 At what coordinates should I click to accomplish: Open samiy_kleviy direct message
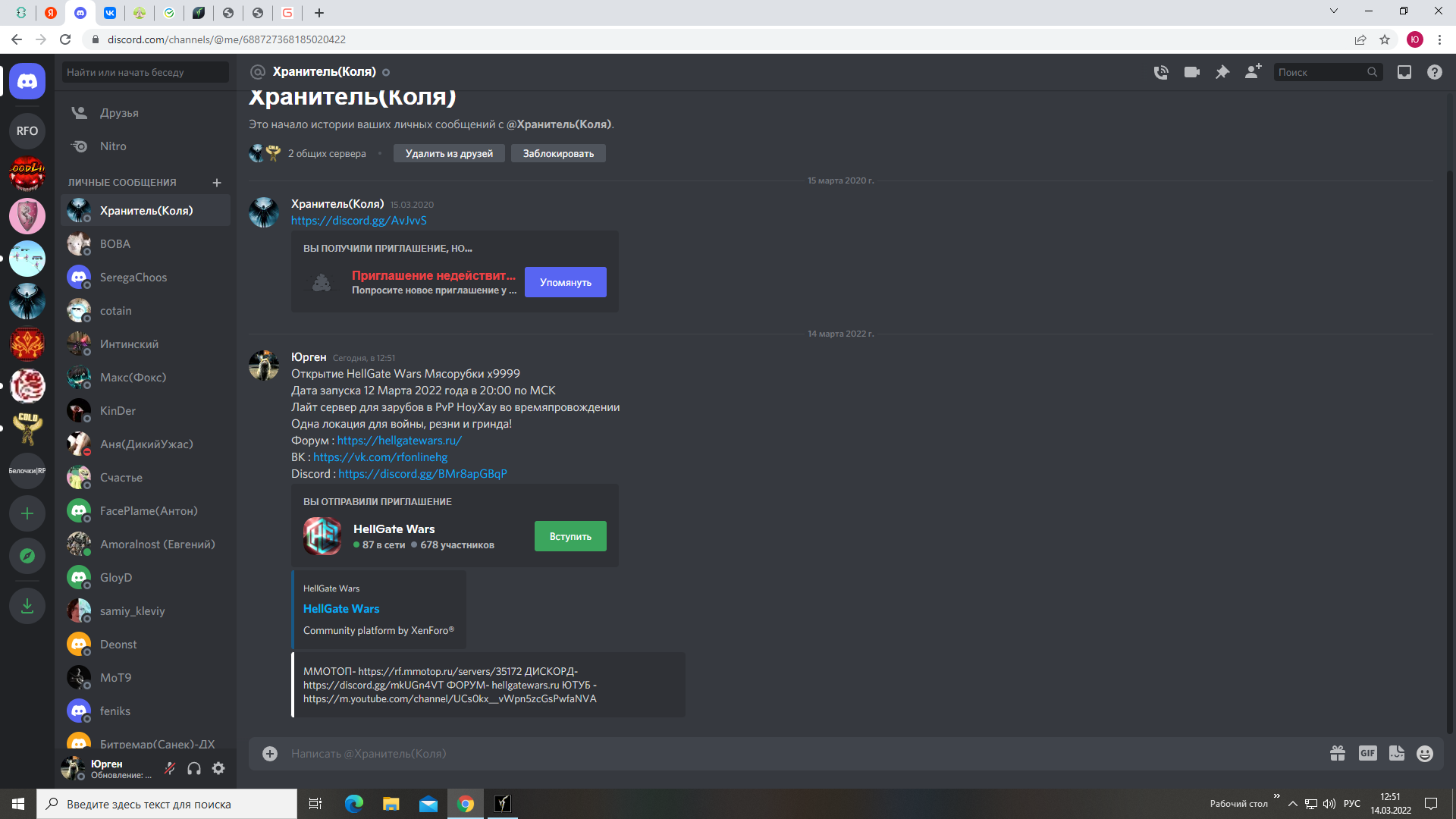tap(146, 611)
